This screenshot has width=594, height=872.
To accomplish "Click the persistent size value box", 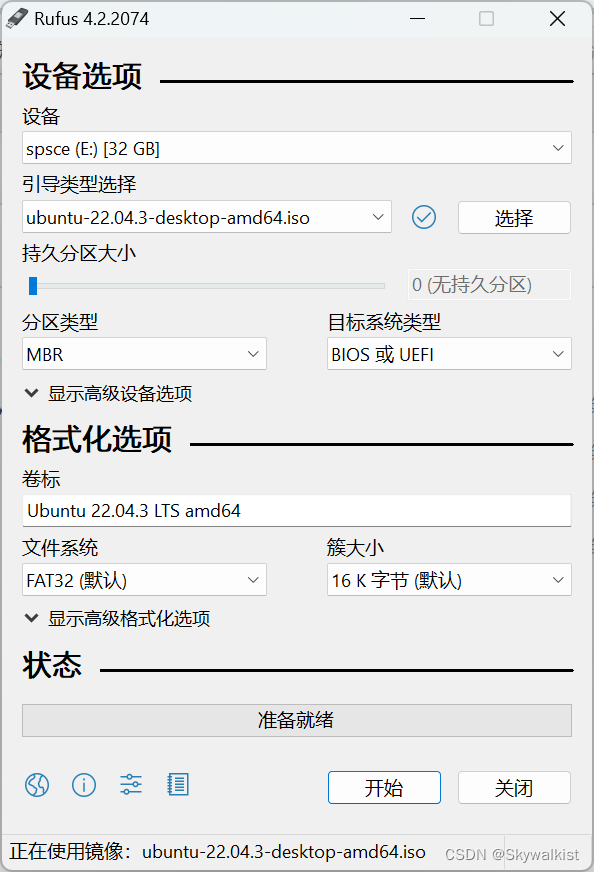I will click(x=489, y=285).
